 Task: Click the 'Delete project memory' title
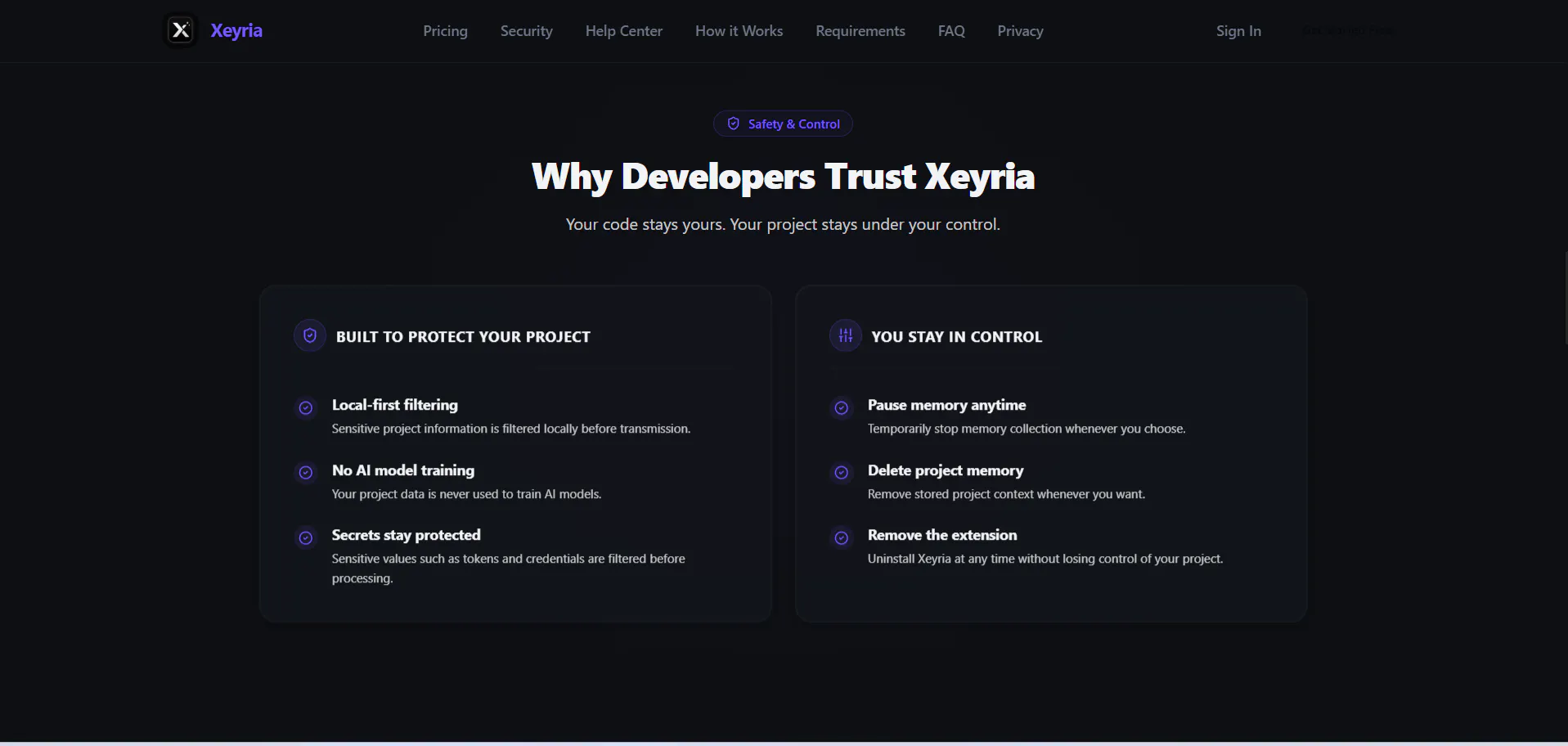click(x=946, y=470)
